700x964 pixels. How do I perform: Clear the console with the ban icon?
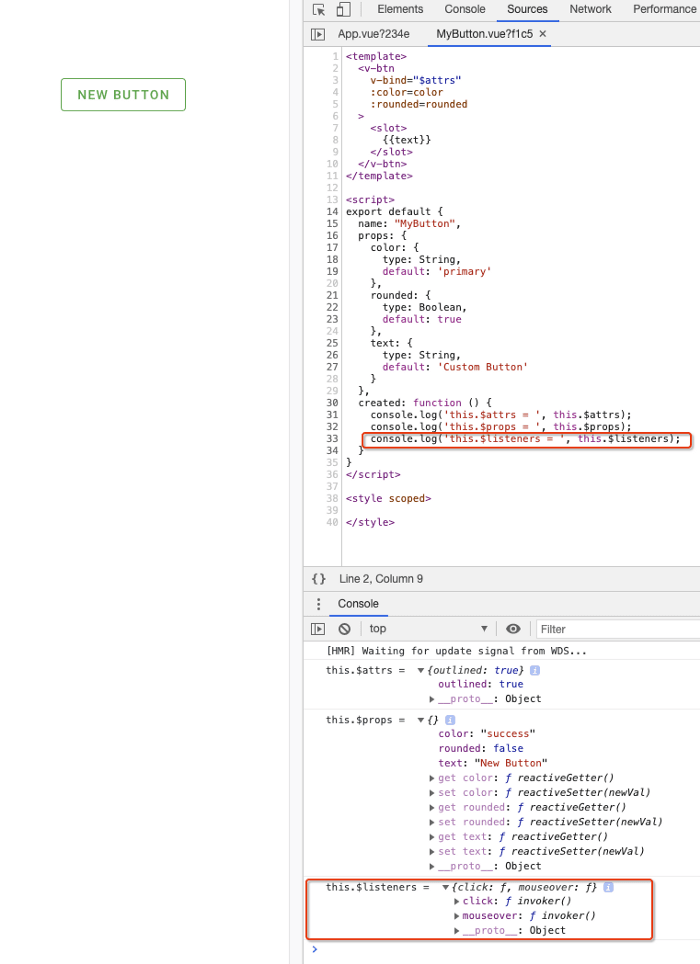(345, 629)
